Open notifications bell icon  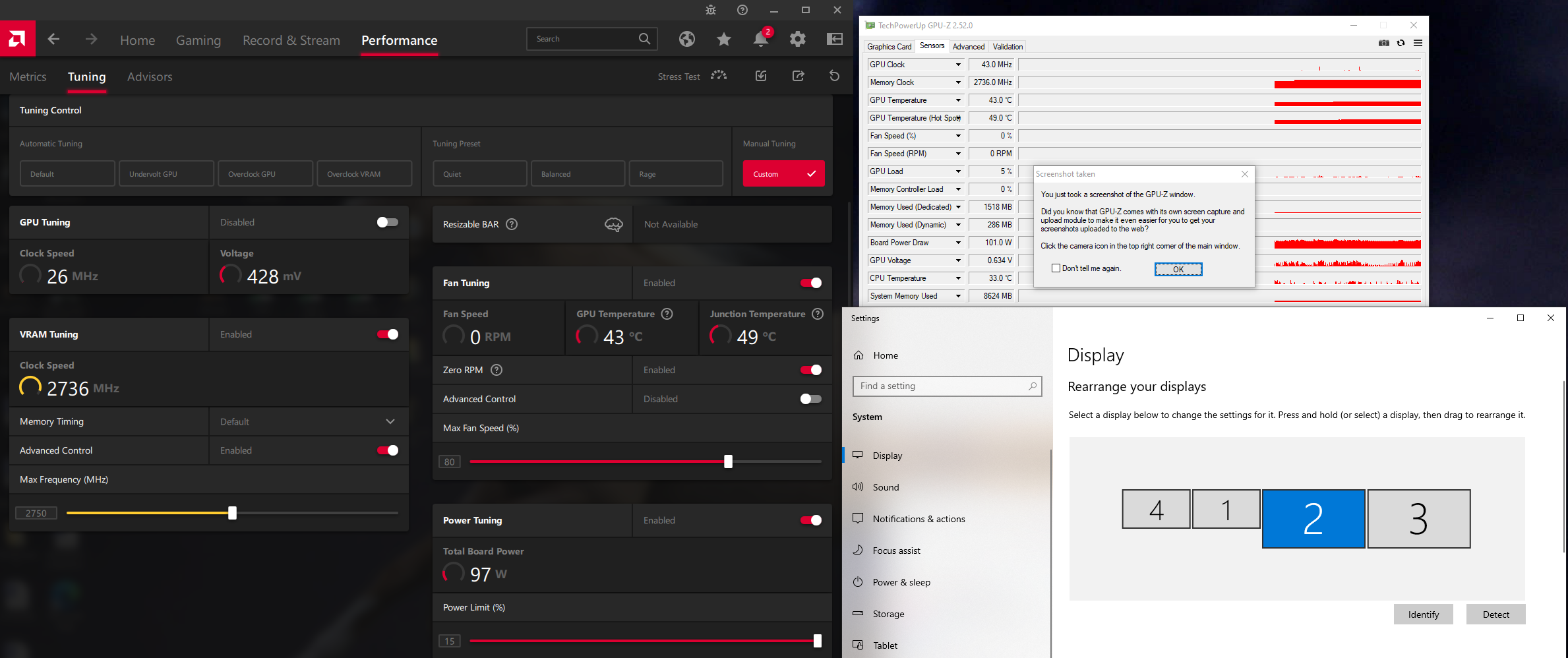(761, 40)
